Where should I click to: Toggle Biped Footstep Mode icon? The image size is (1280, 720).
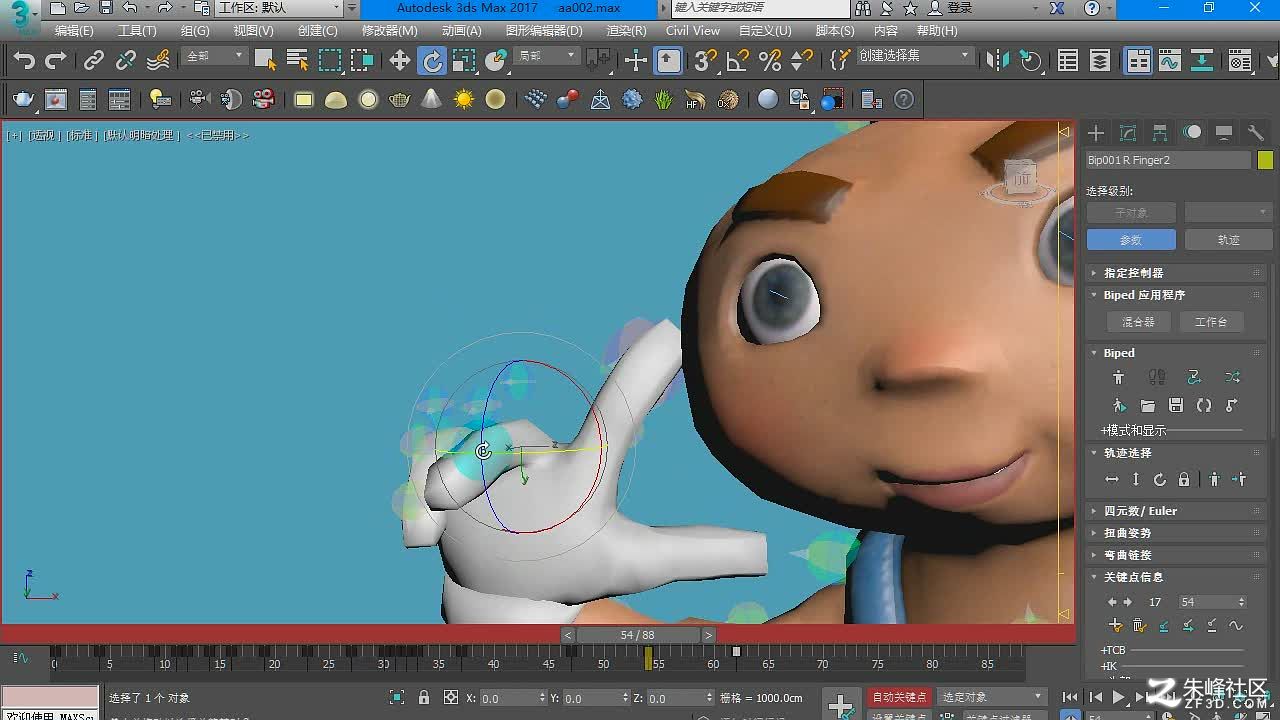point(1157,377)
